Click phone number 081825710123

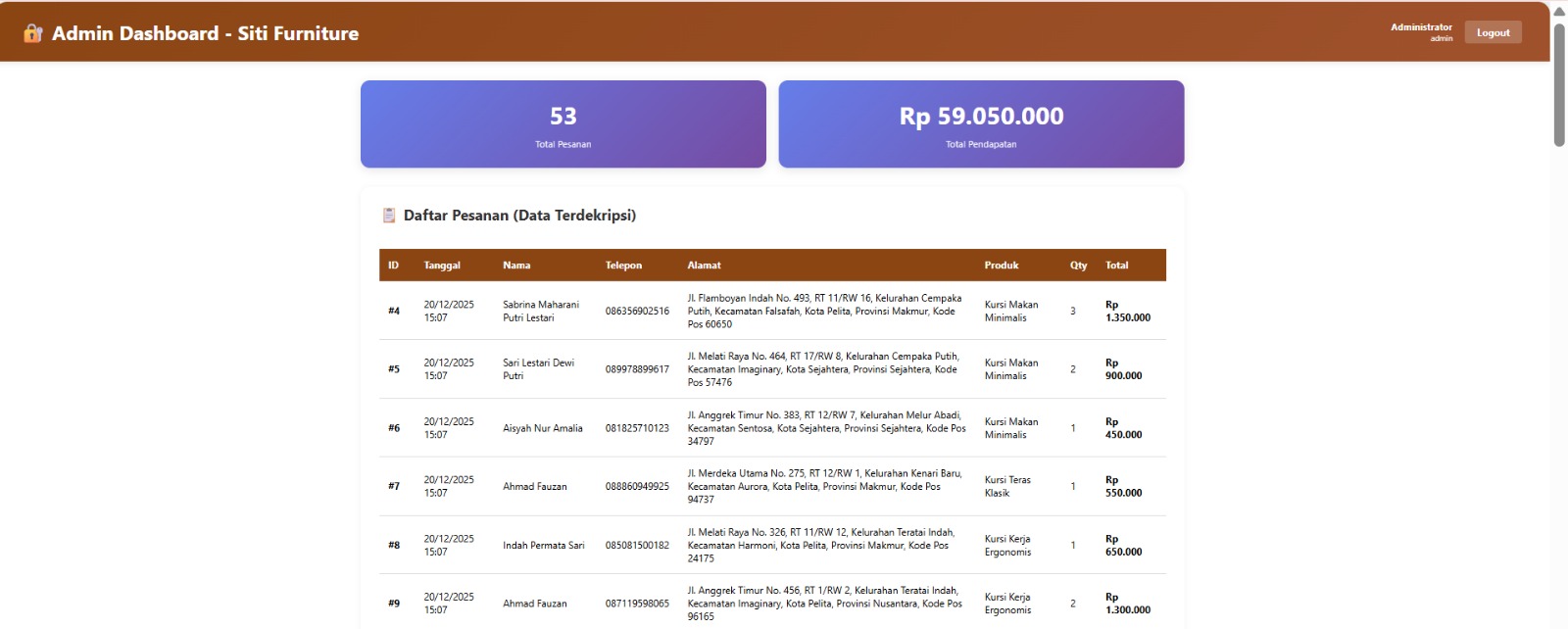point(637,428)
